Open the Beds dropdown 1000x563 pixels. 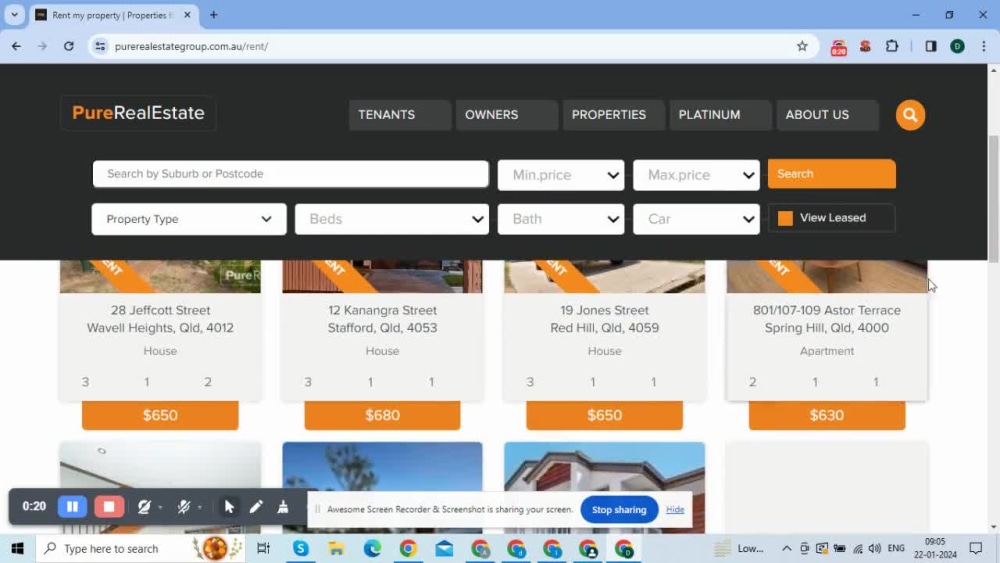pyautogui.click(x=392, y=219)
